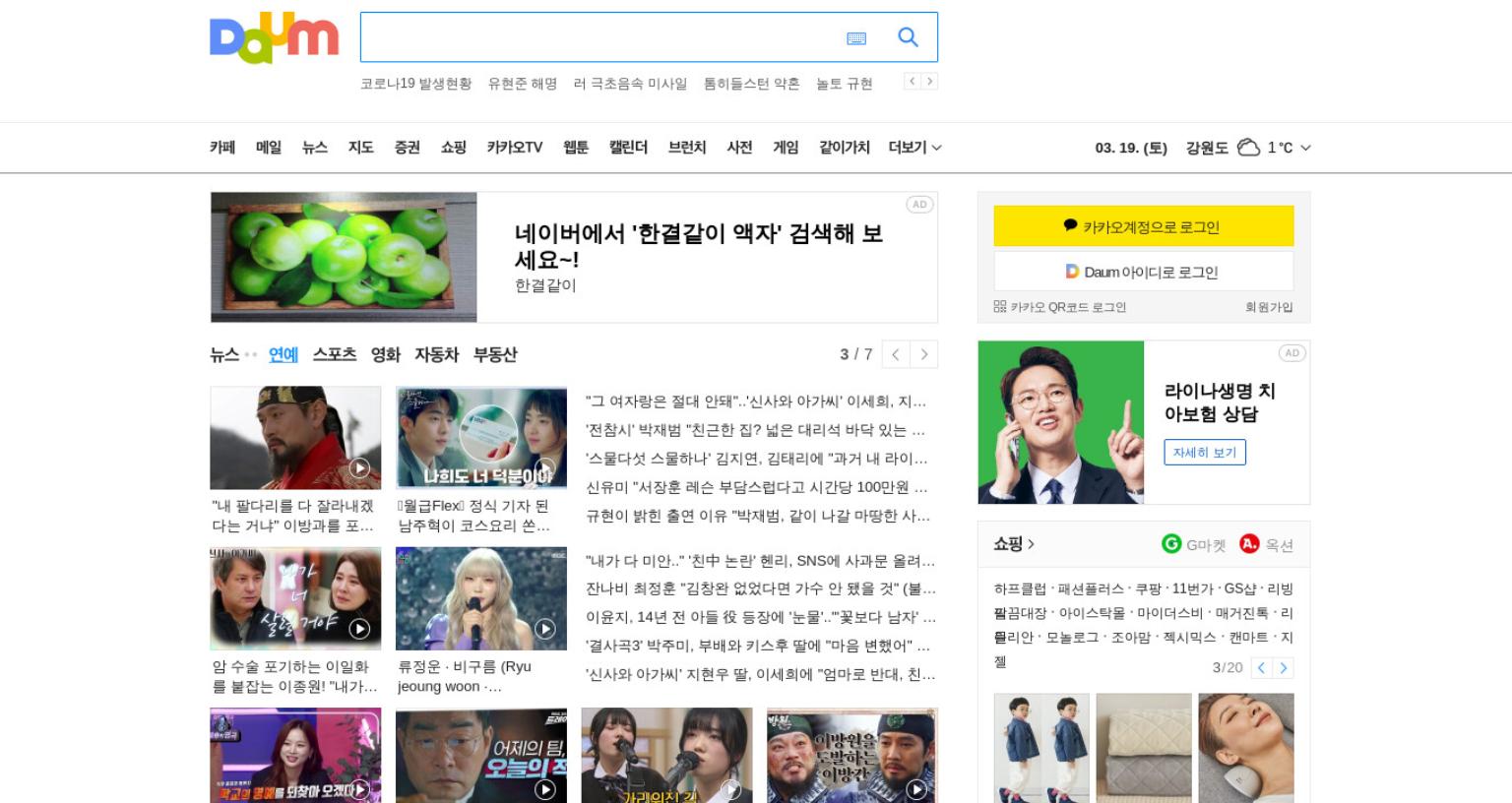Click the 강원도 location text

1207,148
